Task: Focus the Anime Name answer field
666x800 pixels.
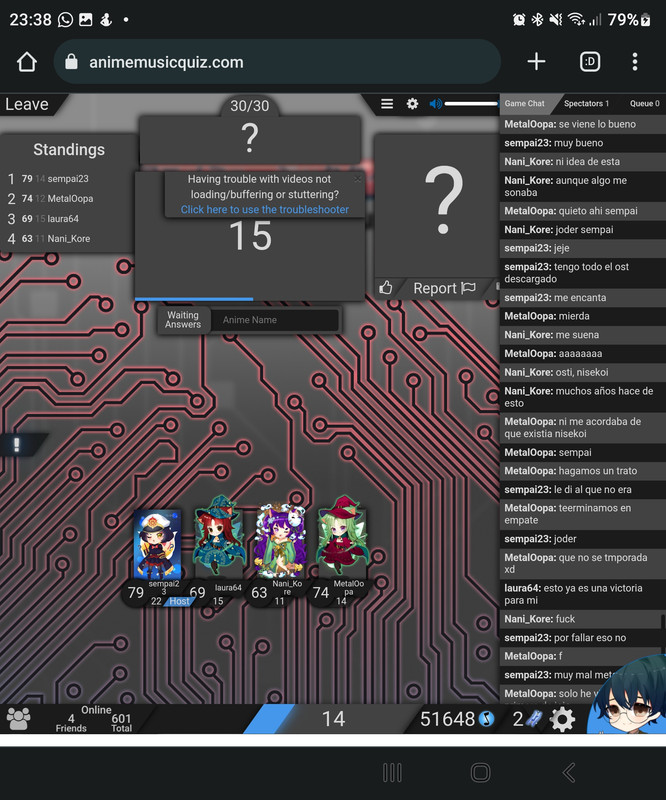Action: [x=275, y=320]
